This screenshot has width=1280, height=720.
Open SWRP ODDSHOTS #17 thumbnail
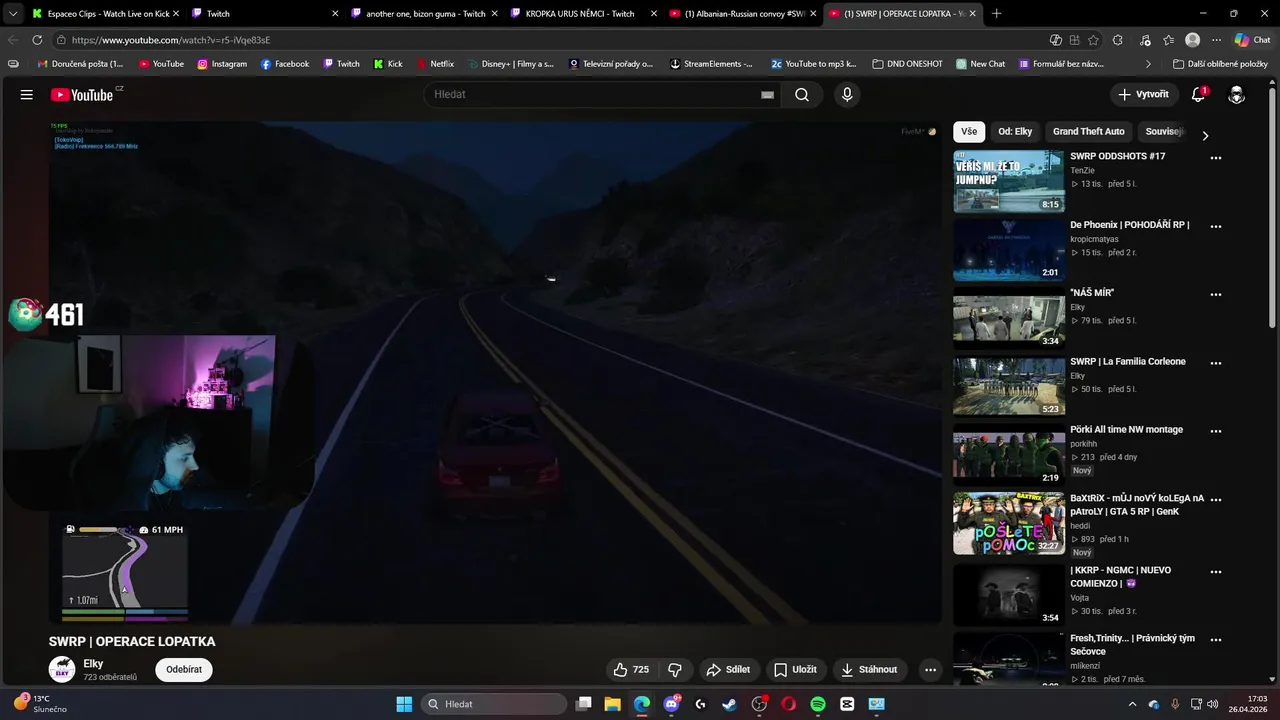[x=1009, y=181]
